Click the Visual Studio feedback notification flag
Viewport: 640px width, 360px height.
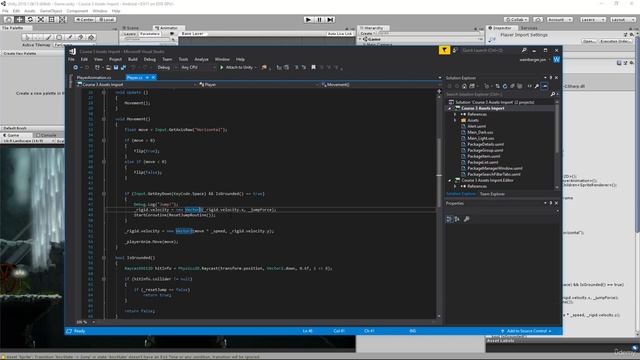pos(444,50)
